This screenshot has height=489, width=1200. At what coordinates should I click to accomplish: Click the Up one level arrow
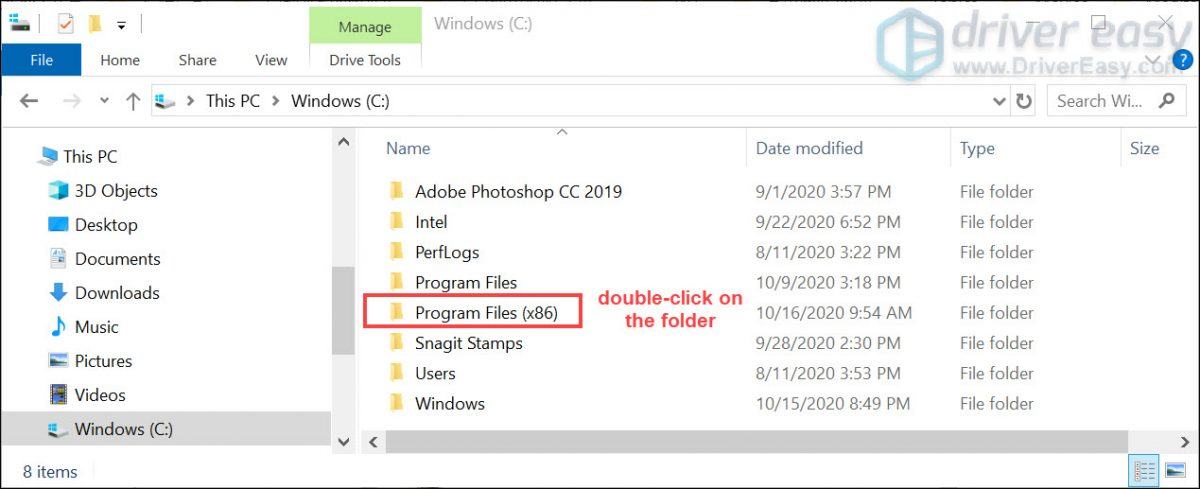(x=133, y=101)
